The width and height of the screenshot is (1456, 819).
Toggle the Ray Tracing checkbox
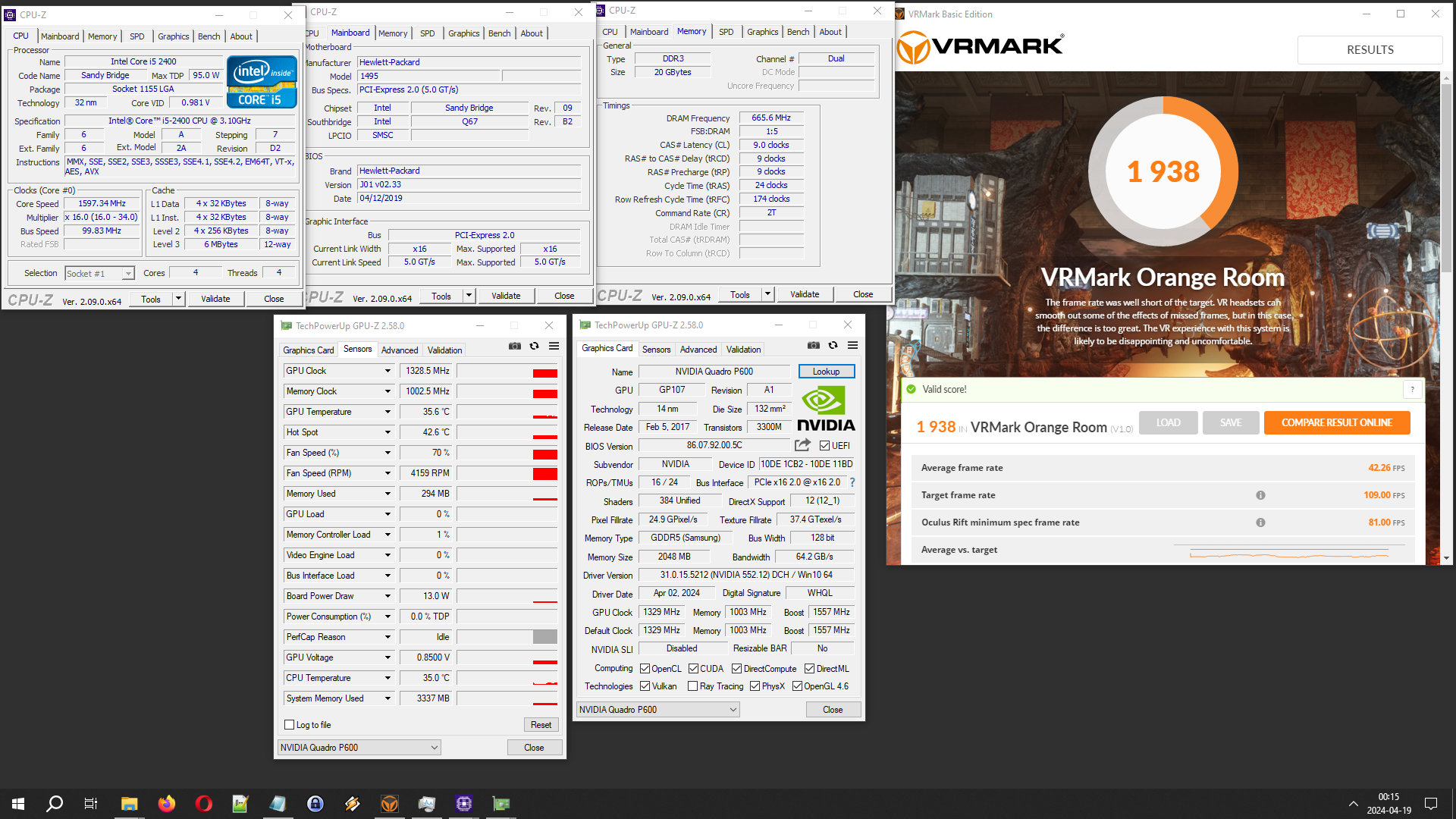[x=692, y=686]
